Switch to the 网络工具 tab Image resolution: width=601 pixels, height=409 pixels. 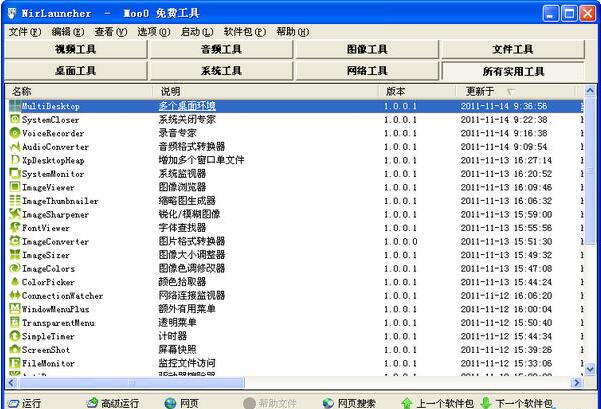pos(367,71)
